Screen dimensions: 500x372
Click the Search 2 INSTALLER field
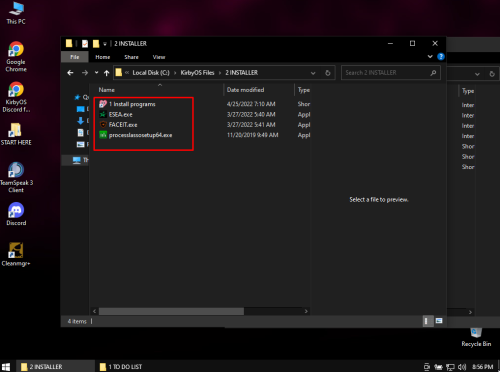387,73
